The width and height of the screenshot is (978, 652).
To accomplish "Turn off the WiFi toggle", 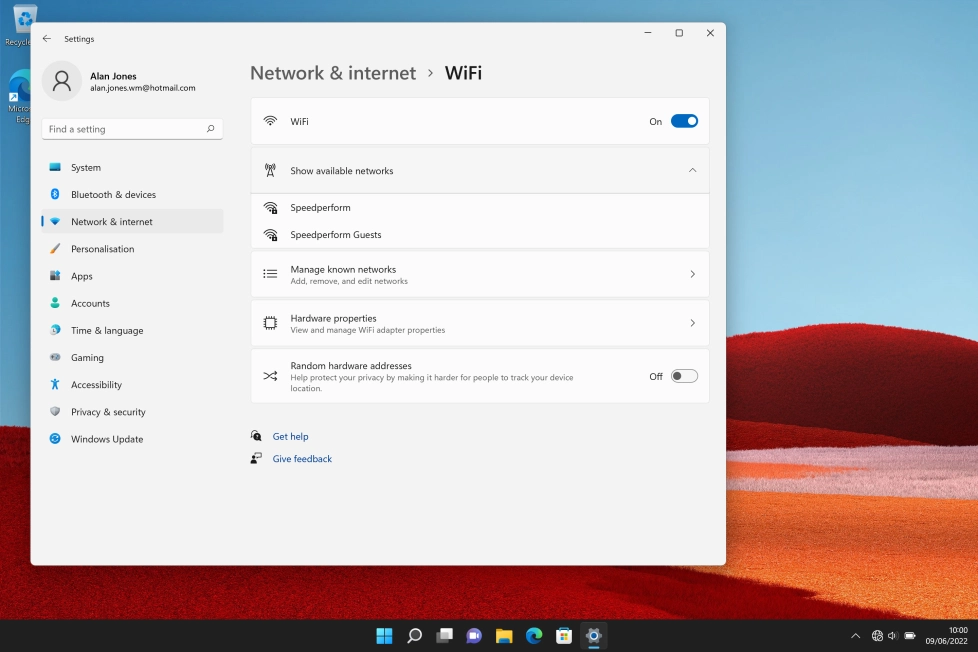I will pyautogui.click(x=684, y=120).
